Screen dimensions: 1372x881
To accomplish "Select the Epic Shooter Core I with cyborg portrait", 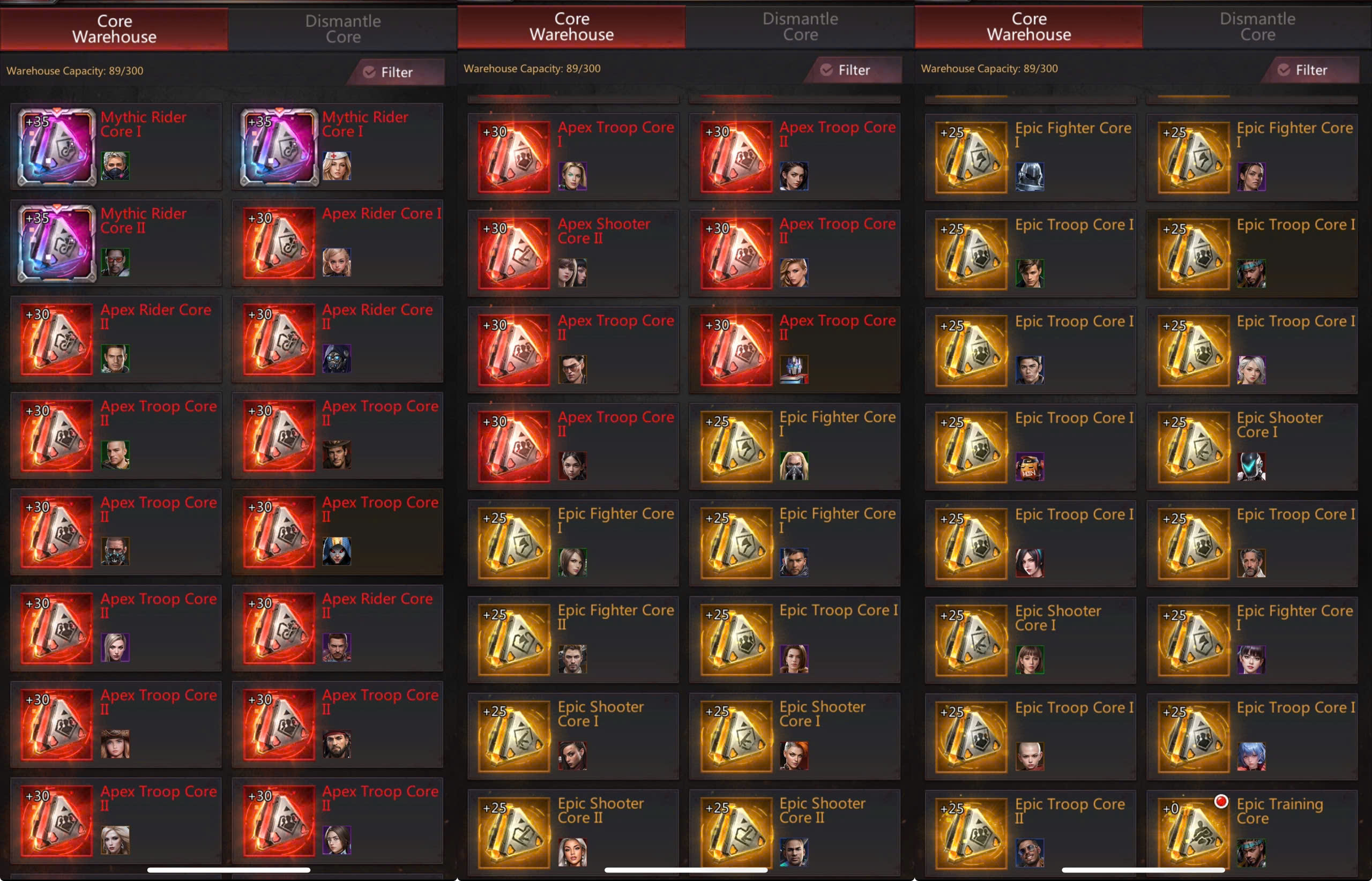I will [x=1252, y=447].
